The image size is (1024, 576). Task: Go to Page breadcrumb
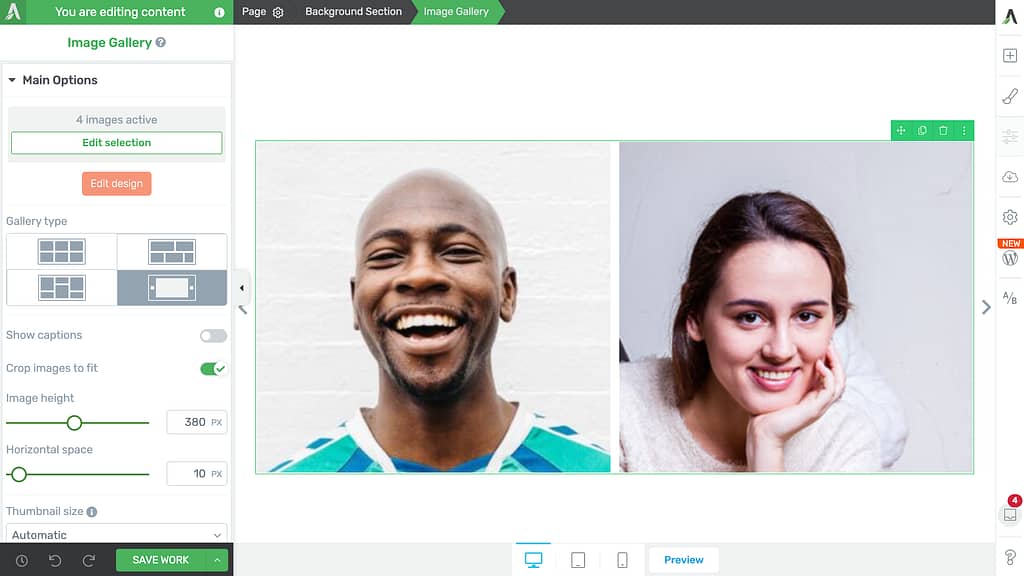tap(254, 12)
